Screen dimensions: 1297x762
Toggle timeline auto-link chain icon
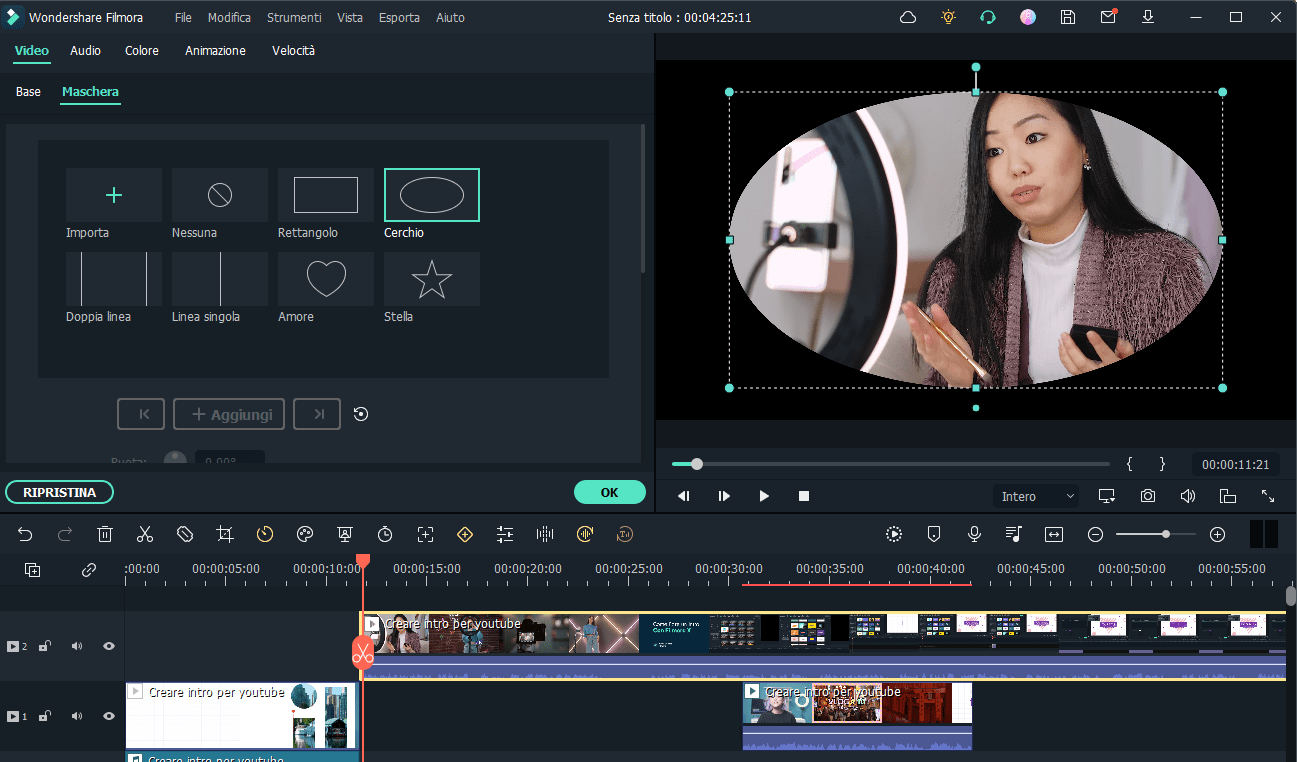coord(89,570)
